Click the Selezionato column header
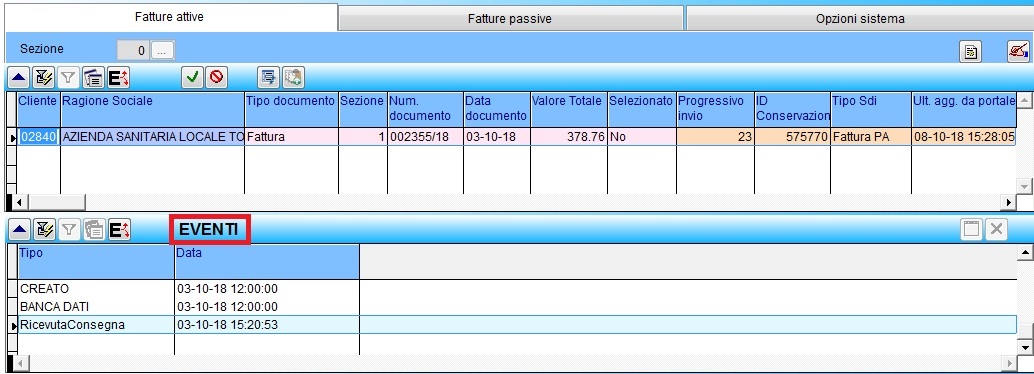 [x=642, y=109]
